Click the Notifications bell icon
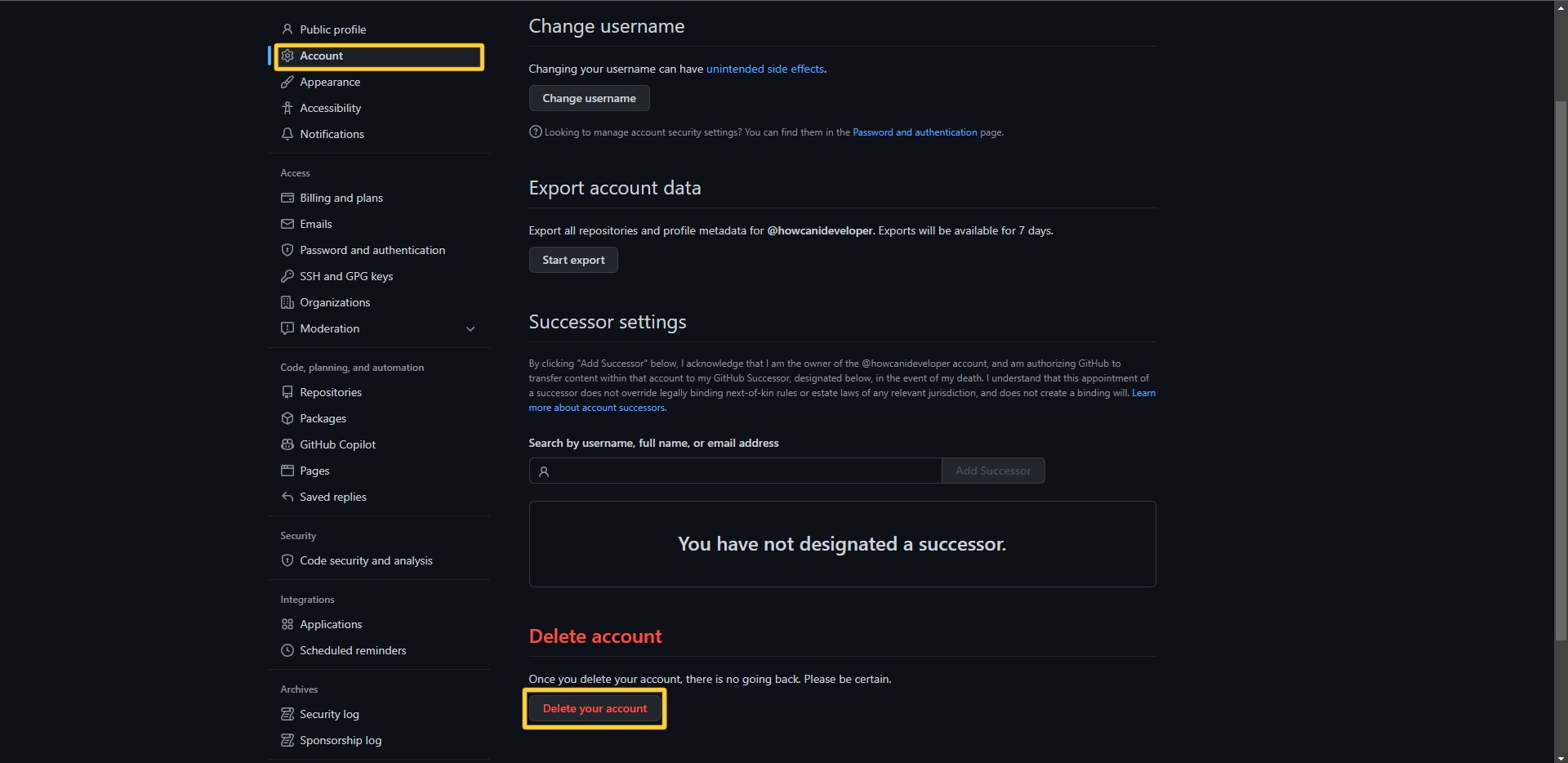 pos(287,134)
